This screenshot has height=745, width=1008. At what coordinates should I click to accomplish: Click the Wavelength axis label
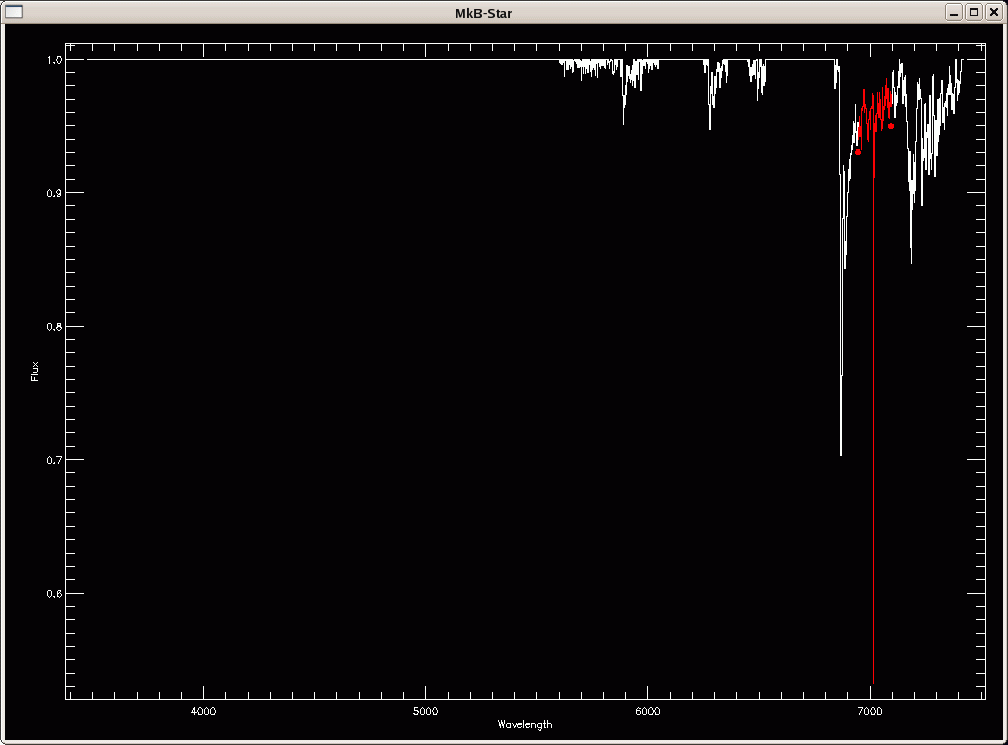pyautogui.click(x=524, y=724)
